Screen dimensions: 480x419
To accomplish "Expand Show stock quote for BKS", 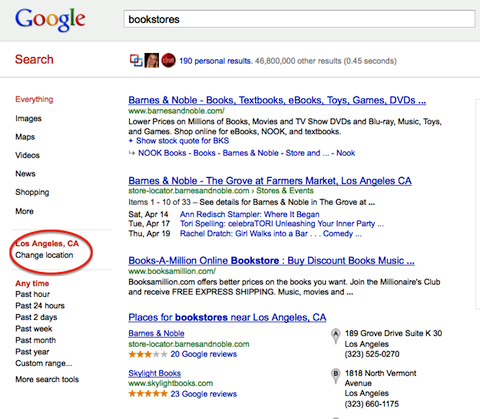I will coord(179,141).
